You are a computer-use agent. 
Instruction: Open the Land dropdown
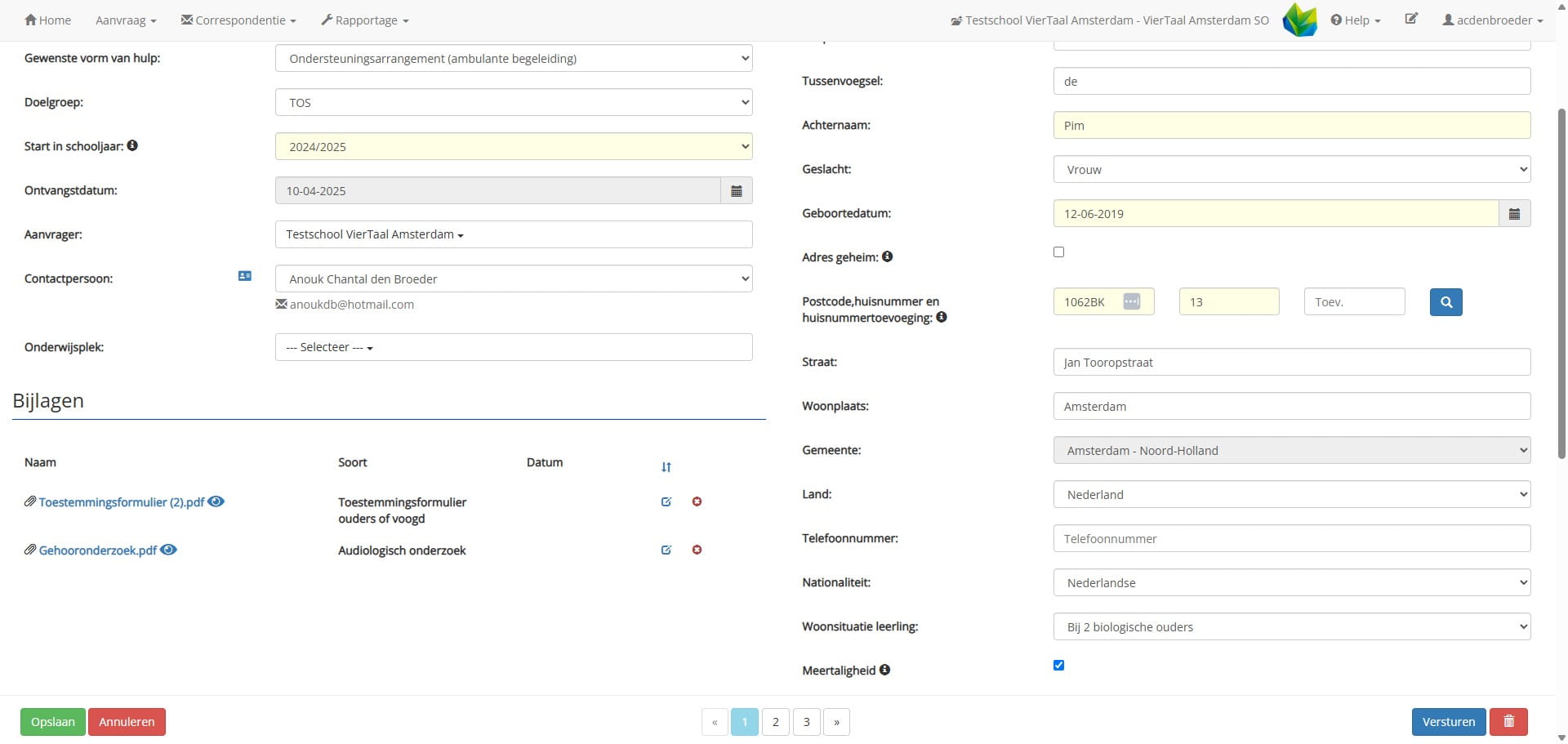tap(1292, 494)
